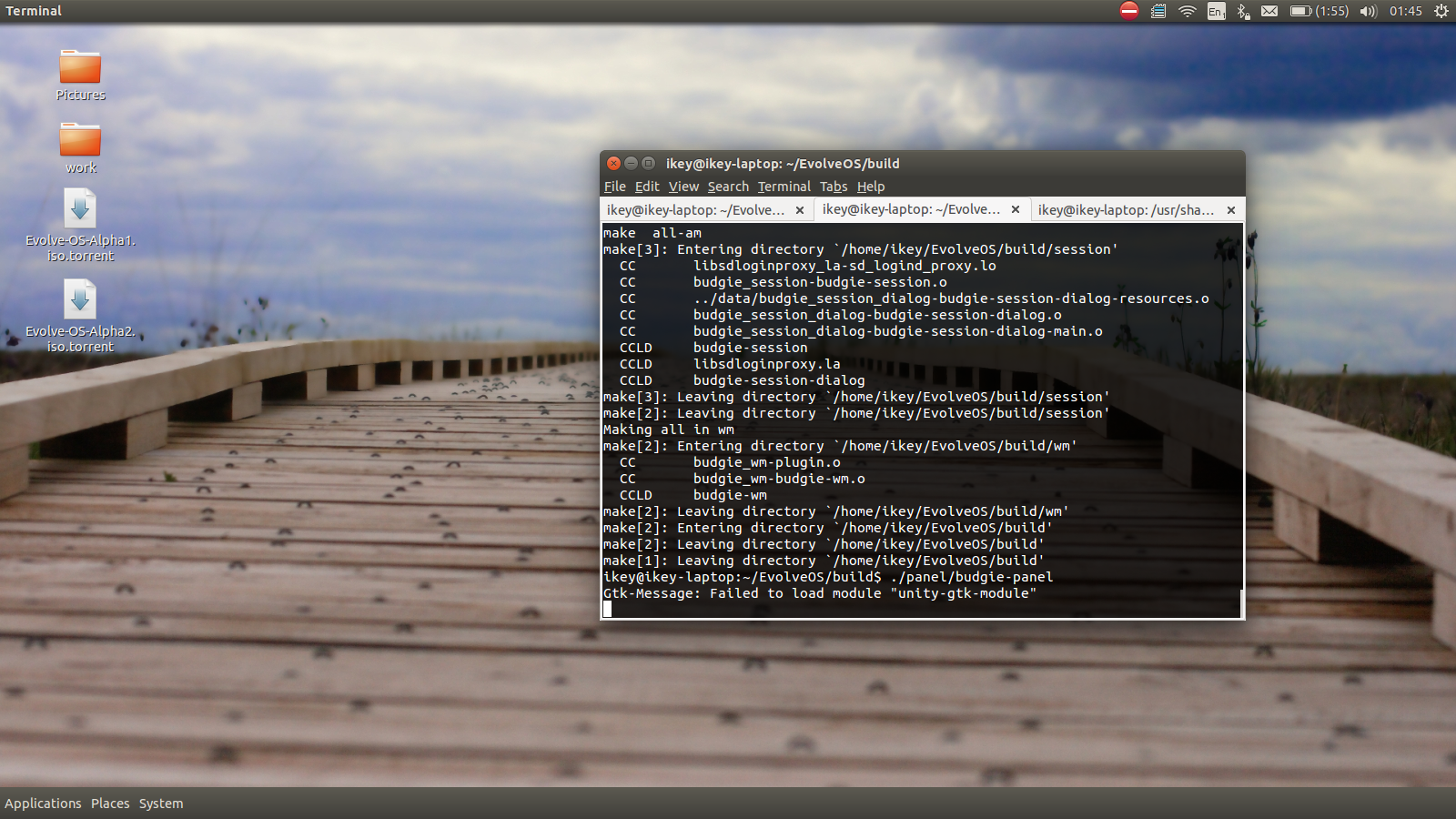Open the sound volume indicator

coord(1369,11)
